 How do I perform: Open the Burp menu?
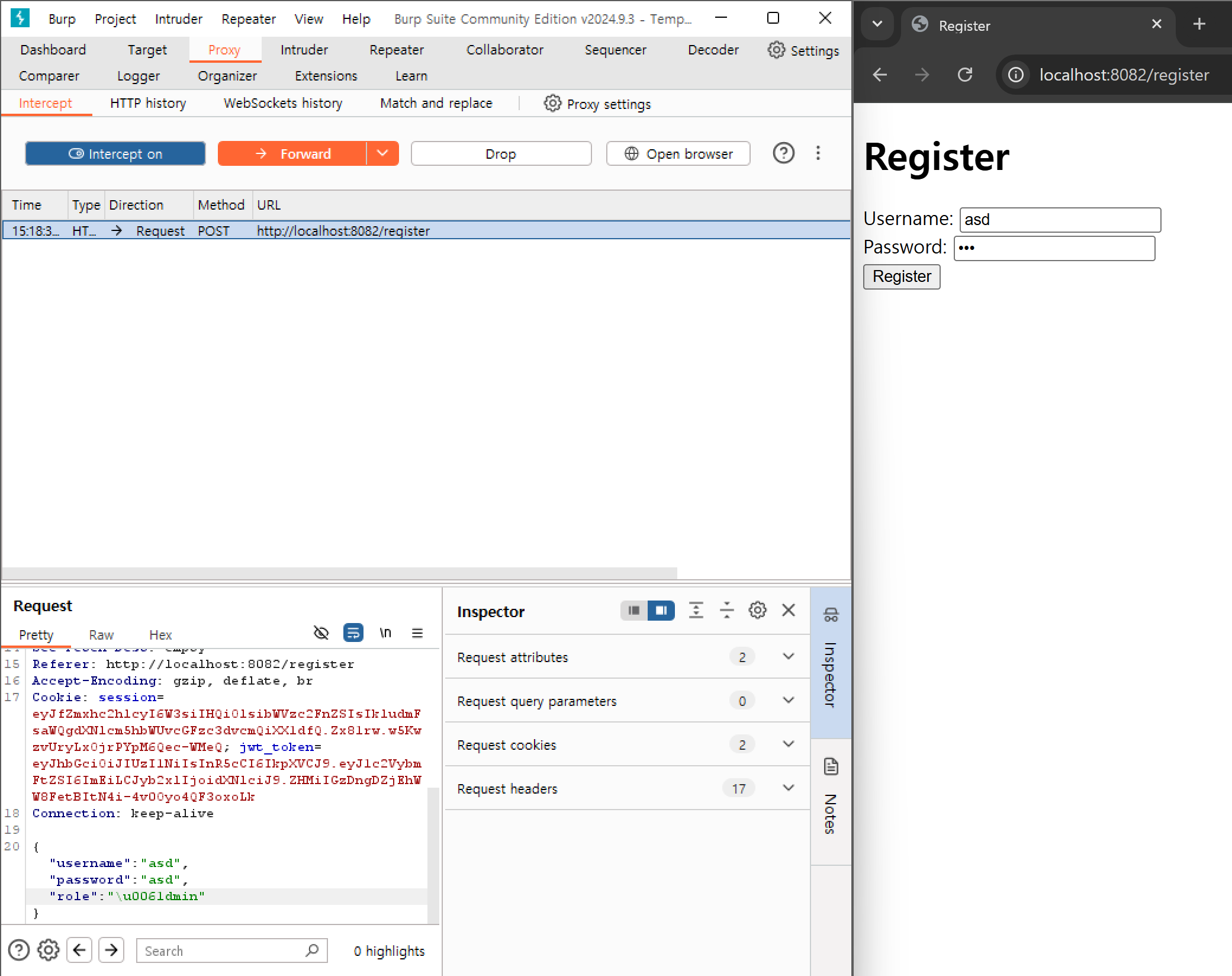click(62, 19)
